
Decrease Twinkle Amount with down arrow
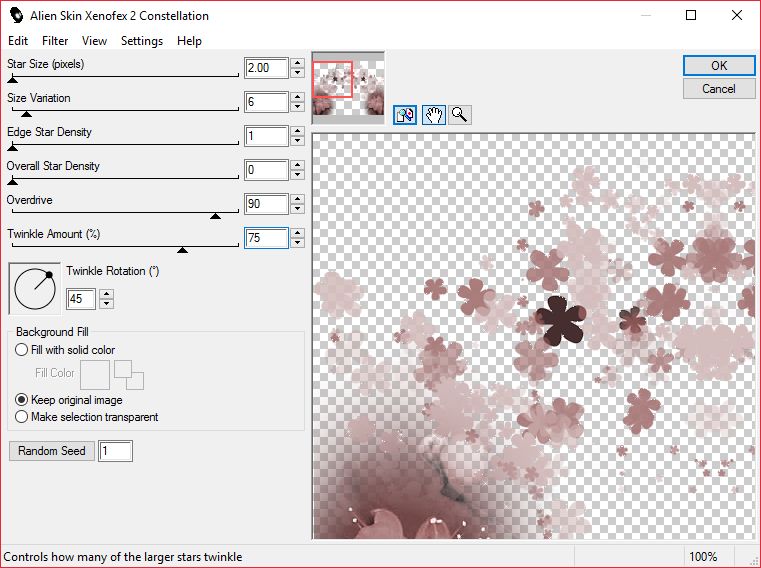click(x=298, y=243)
